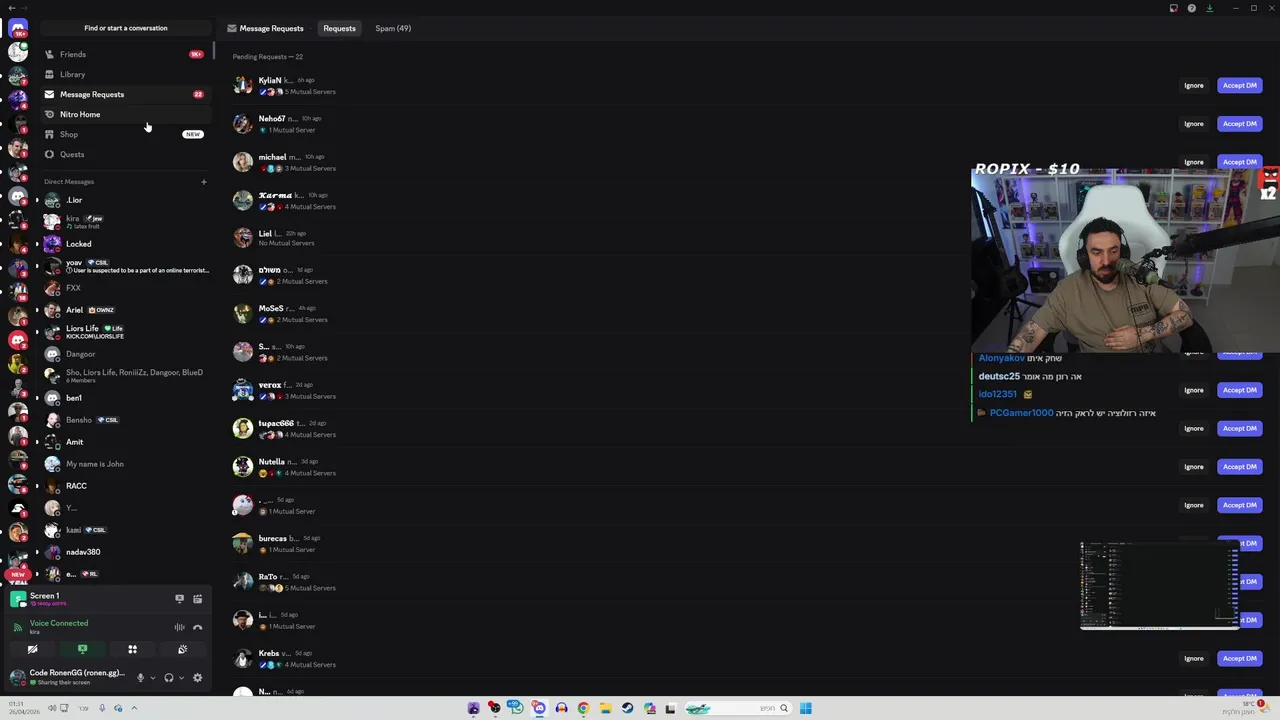Screen dimensions: 1280x720
Task: Open the Friends page
Action: 125,54
